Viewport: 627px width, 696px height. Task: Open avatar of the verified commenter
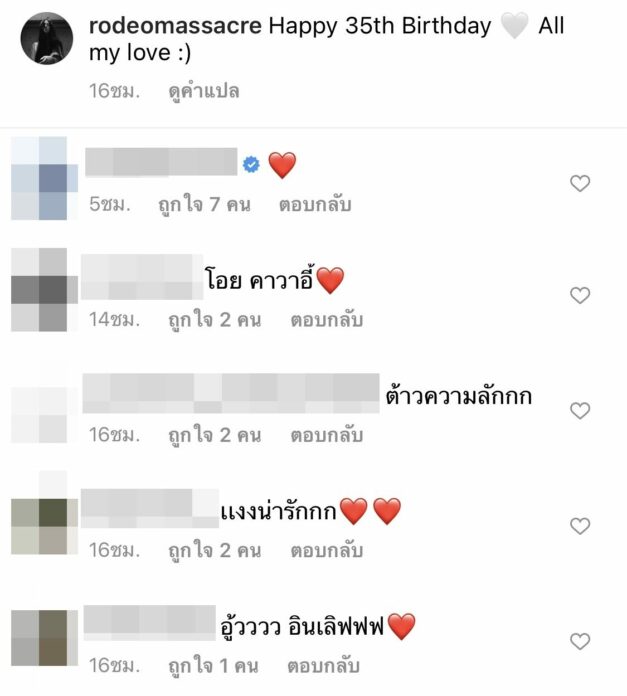[44, 178]
